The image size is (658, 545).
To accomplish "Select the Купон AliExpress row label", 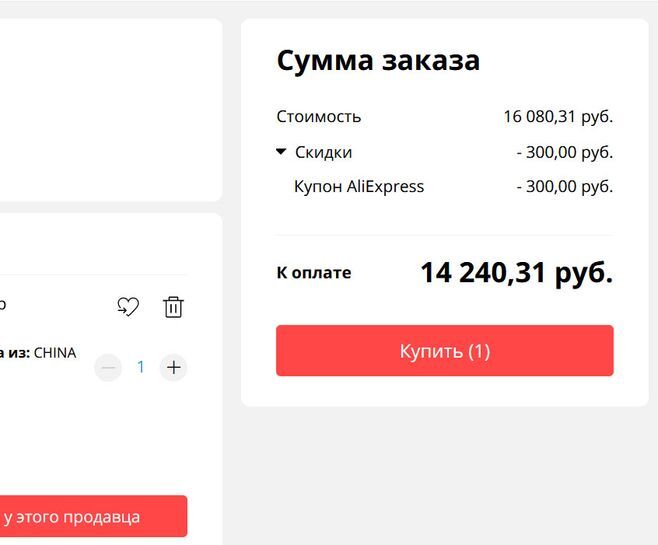I will 359,186.
